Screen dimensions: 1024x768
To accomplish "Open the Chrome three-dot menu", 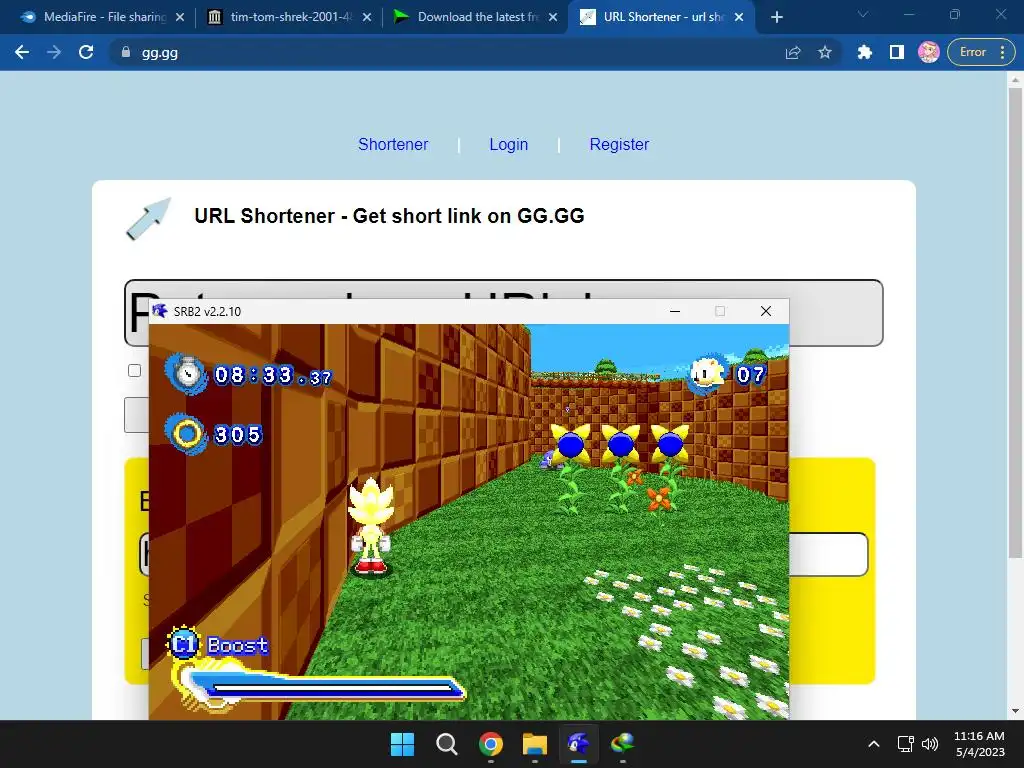I will pyautogui.click(x=1002, y=52).
